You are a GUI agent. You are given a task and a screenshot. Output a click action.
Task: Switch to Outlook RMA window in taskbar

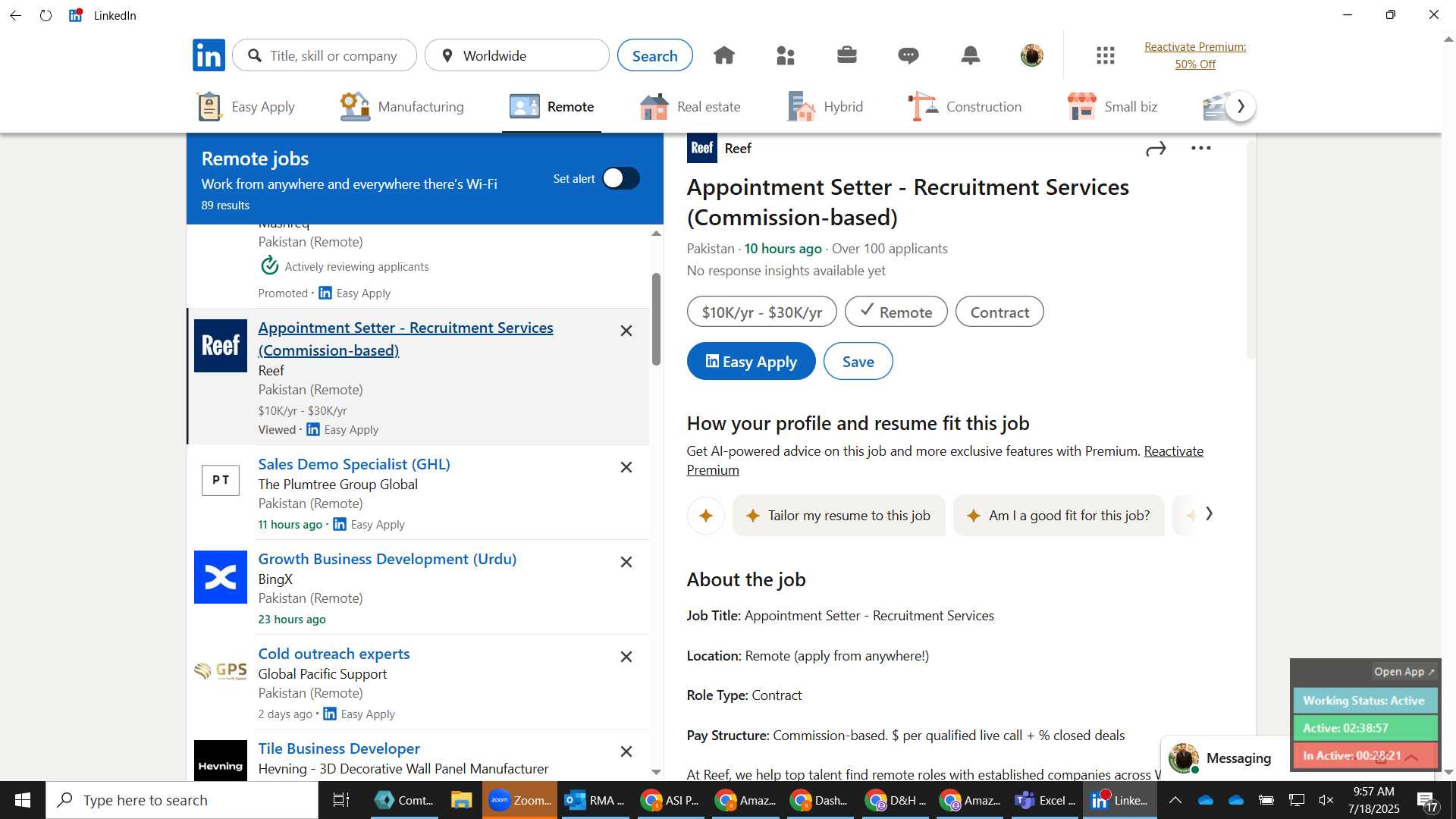point(595,800)
